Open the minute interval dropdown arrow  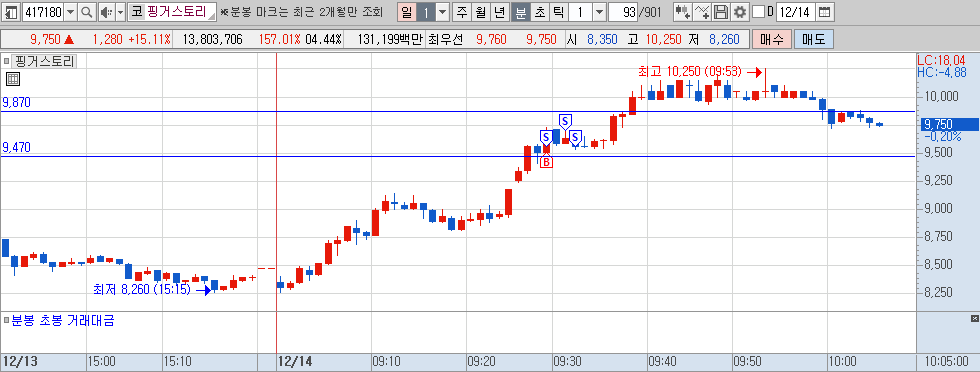(599, 11)
